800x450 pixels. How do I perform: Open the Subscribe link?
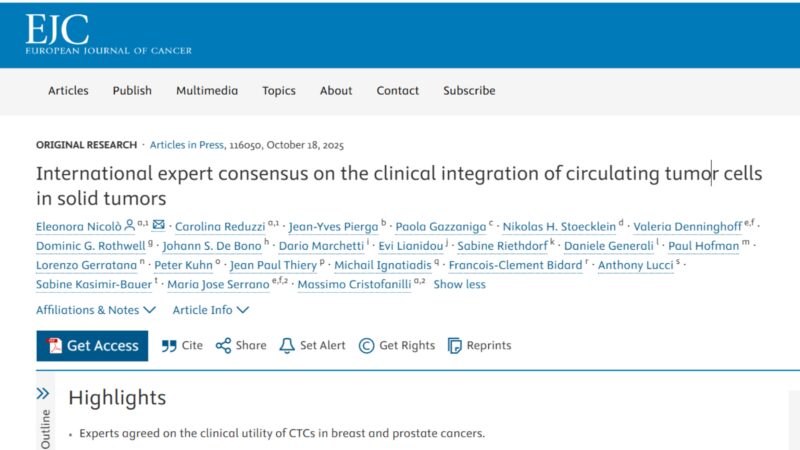point(469,90)
